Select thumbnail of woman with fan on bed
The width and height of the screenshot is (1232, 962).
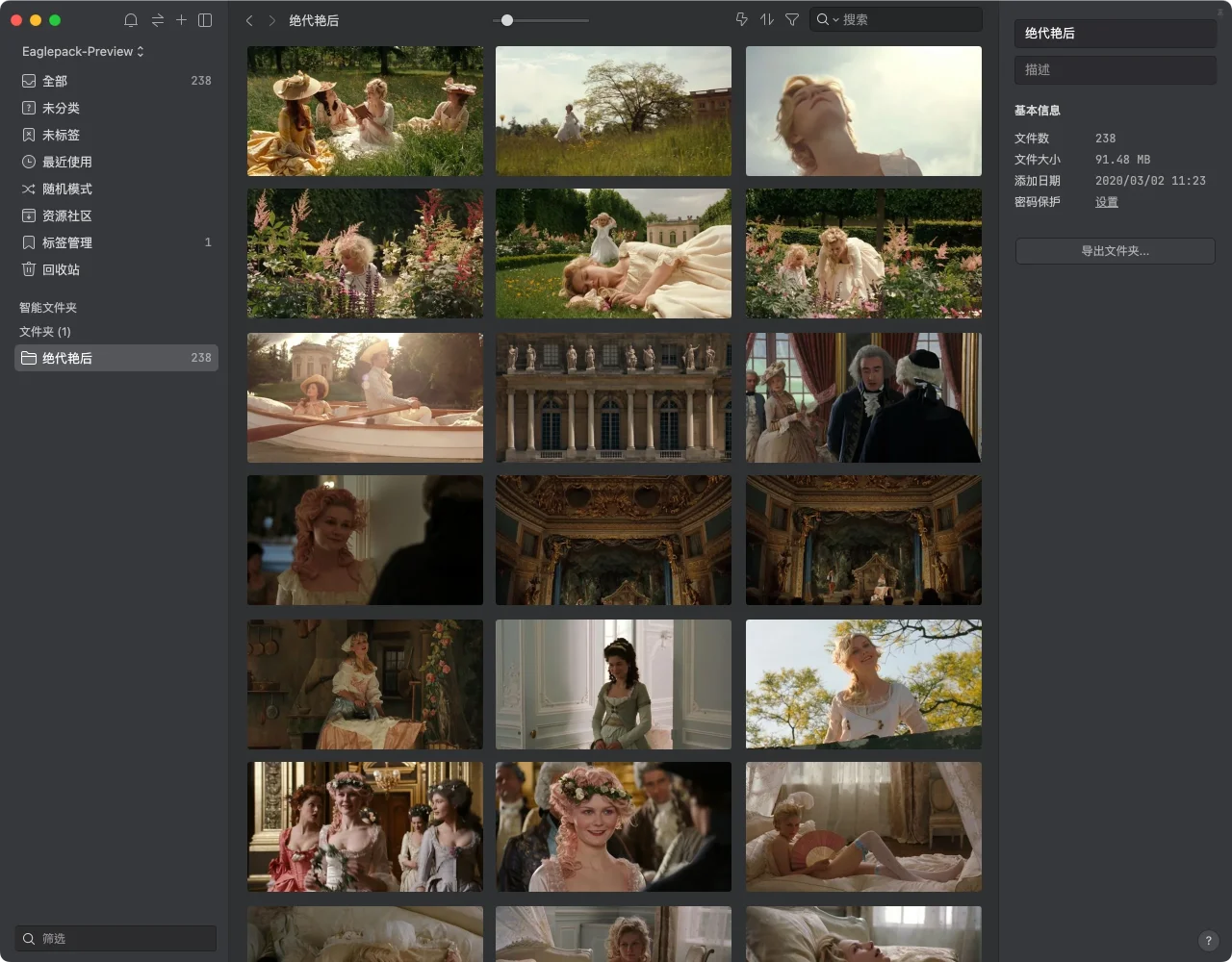(863, 827)
